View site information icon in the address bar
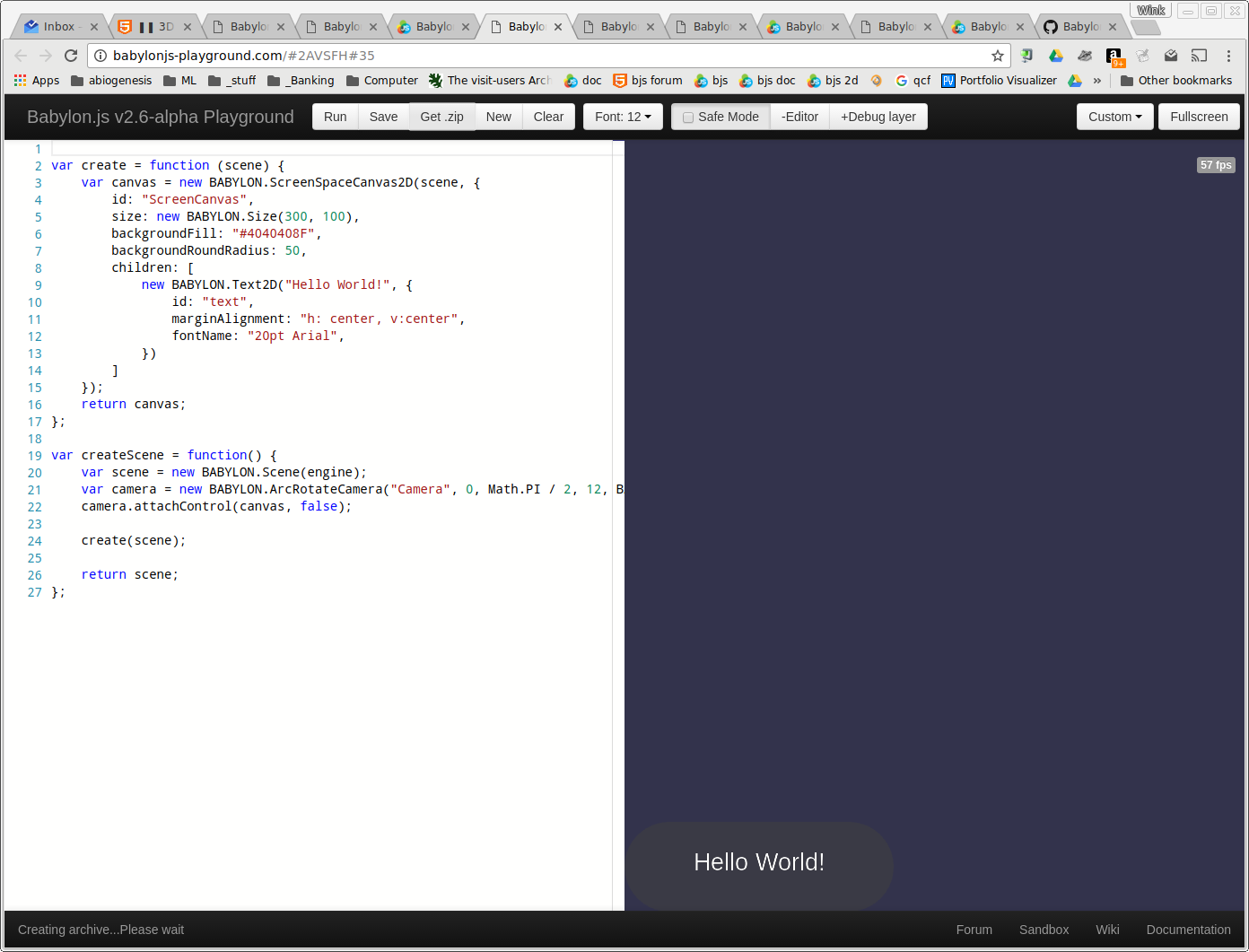Image resolution: width=1249 pixels, height=952 pixels. 100,56
